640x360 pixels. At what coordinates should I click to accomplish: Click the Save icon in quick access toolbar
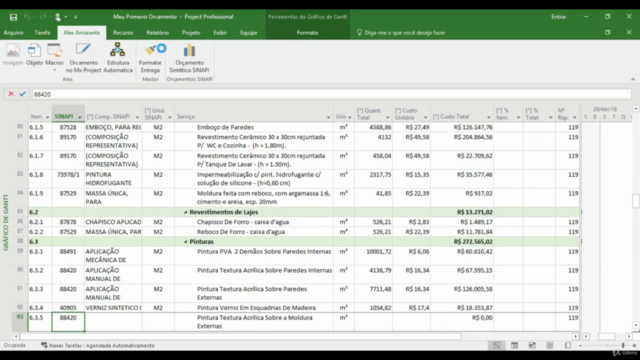(13, 17)
